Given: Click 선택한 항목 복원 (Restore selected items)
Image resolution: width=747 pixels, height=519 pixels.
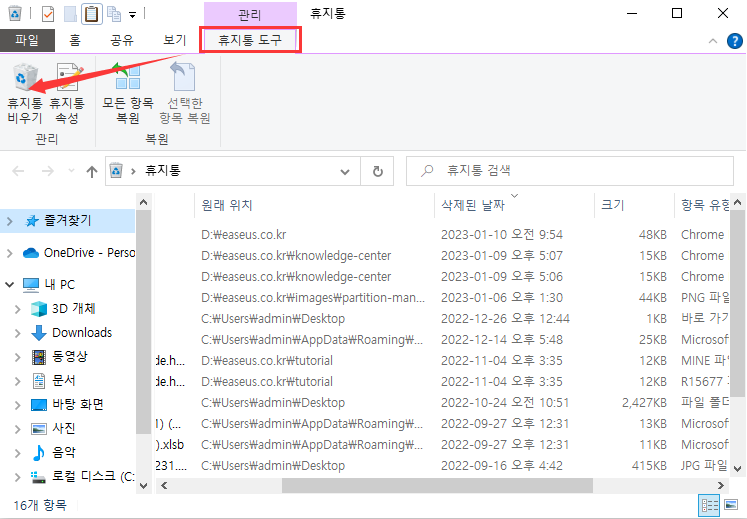Looking at the screenshot, I should point(184,94).
